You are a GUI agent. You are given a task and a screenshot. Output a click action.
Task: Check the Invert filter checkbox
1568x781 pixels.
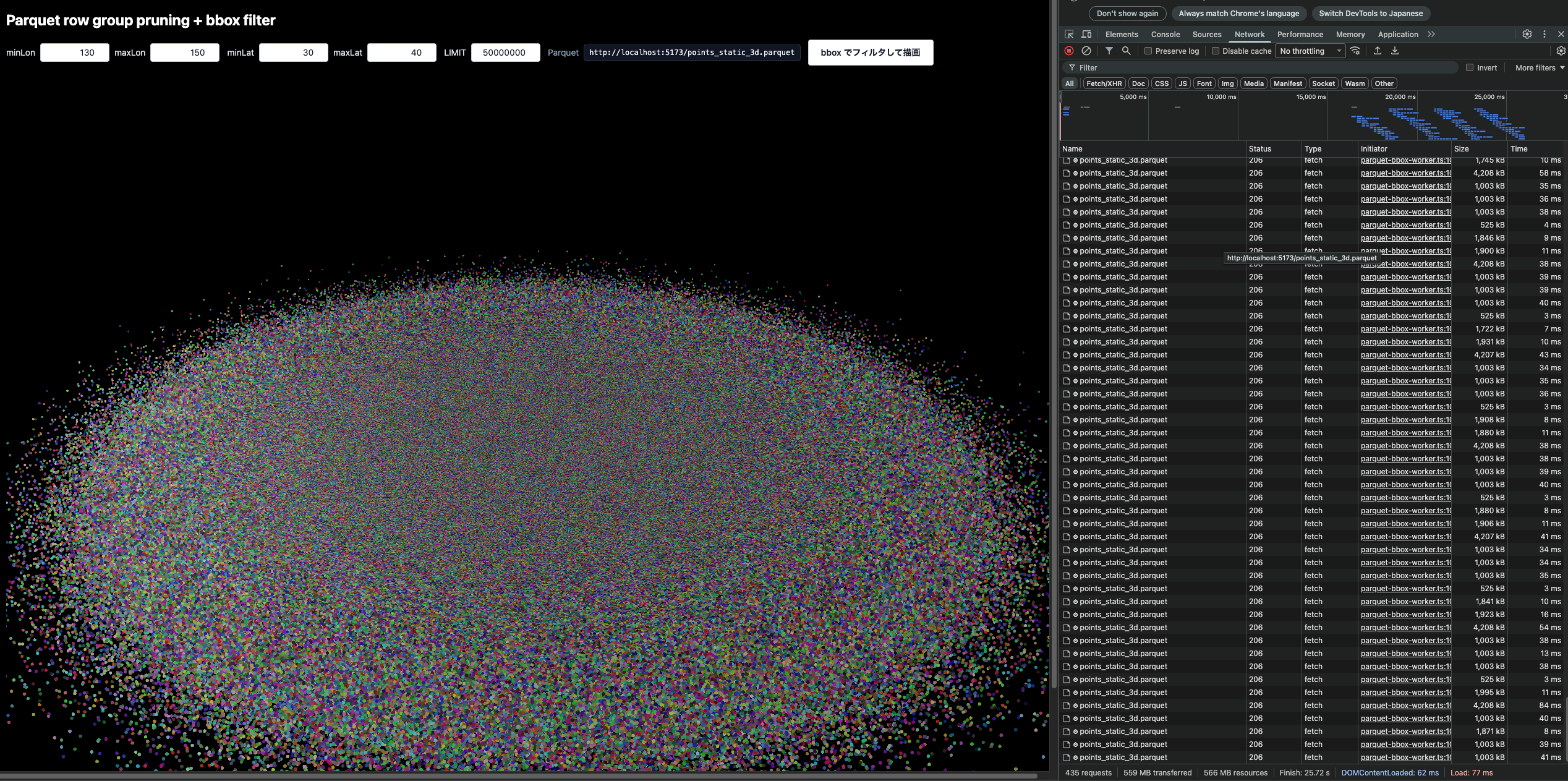1470,68
